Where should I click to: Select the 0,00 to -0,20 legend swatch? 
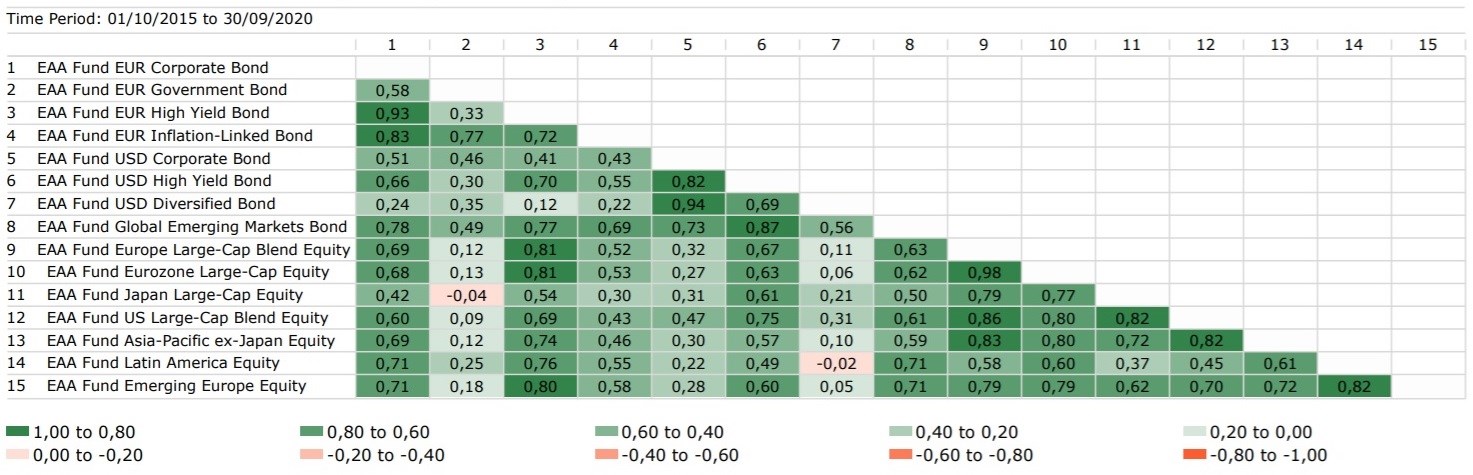18,455
